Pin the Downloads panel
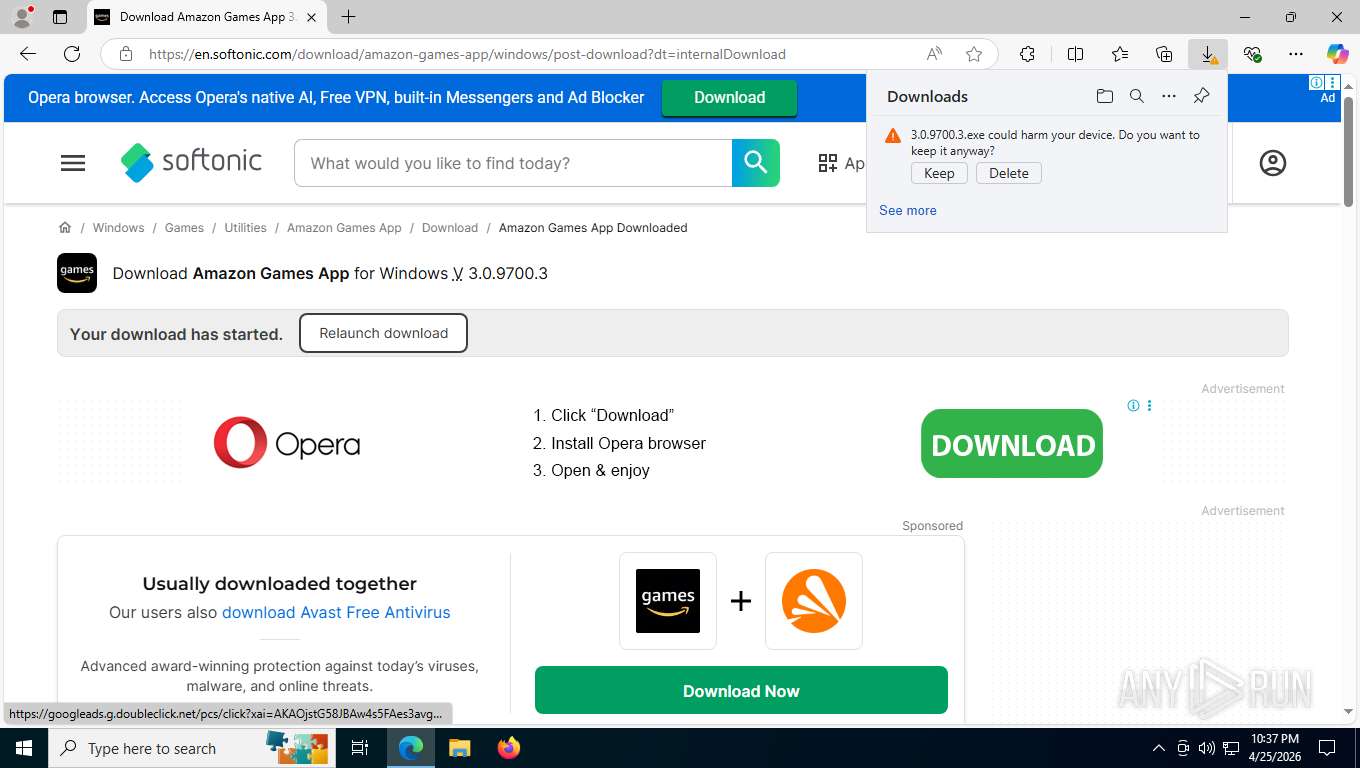 pos(1202,96)
